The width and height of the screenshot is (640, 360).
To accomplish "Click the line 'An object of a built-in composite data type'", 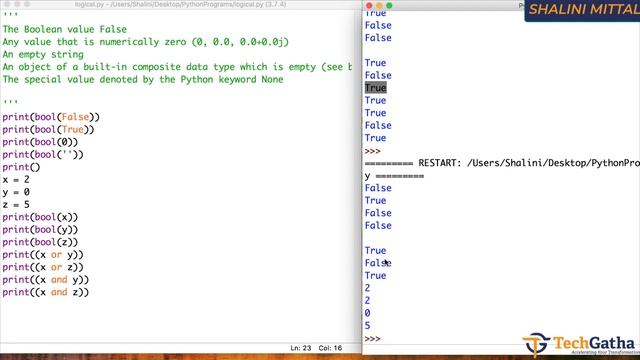I will point(177,67).
